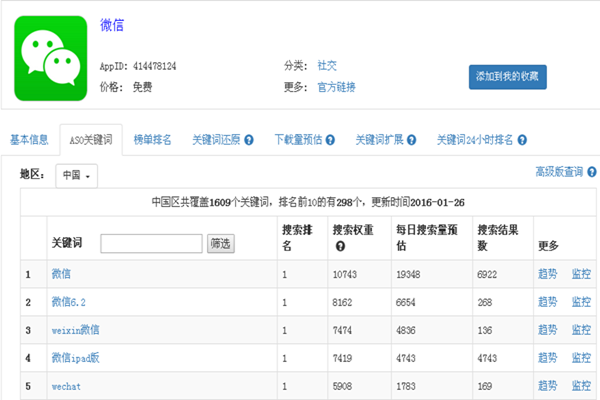Screen dimensions: 600x400
Task: Open help icon beside 关键词还原
Action: [249, 140]
